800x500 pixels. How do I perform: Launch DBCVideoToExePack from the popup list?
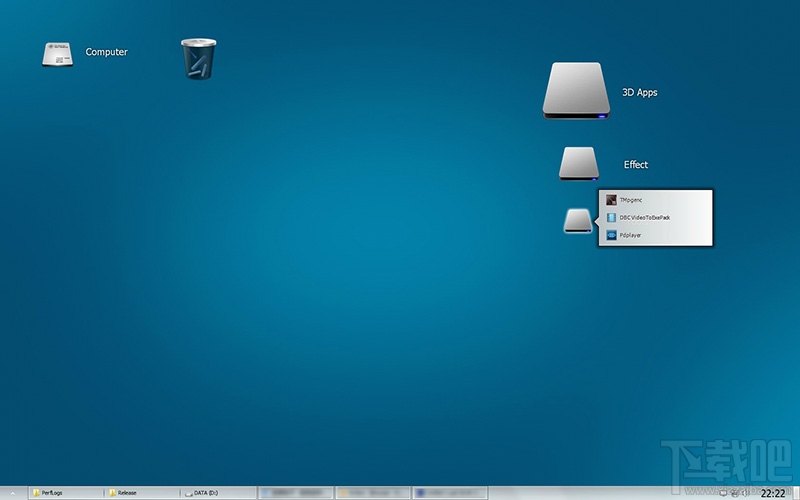click(x=644, y=217)
